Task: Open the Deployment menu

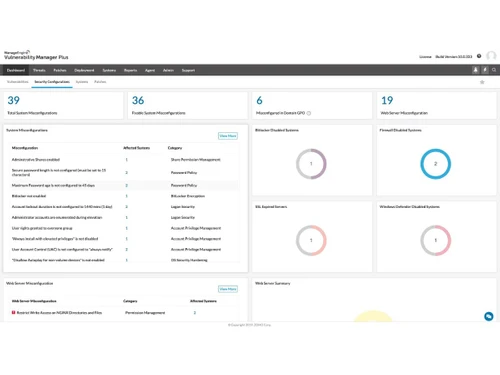Action: coord(84,70)
